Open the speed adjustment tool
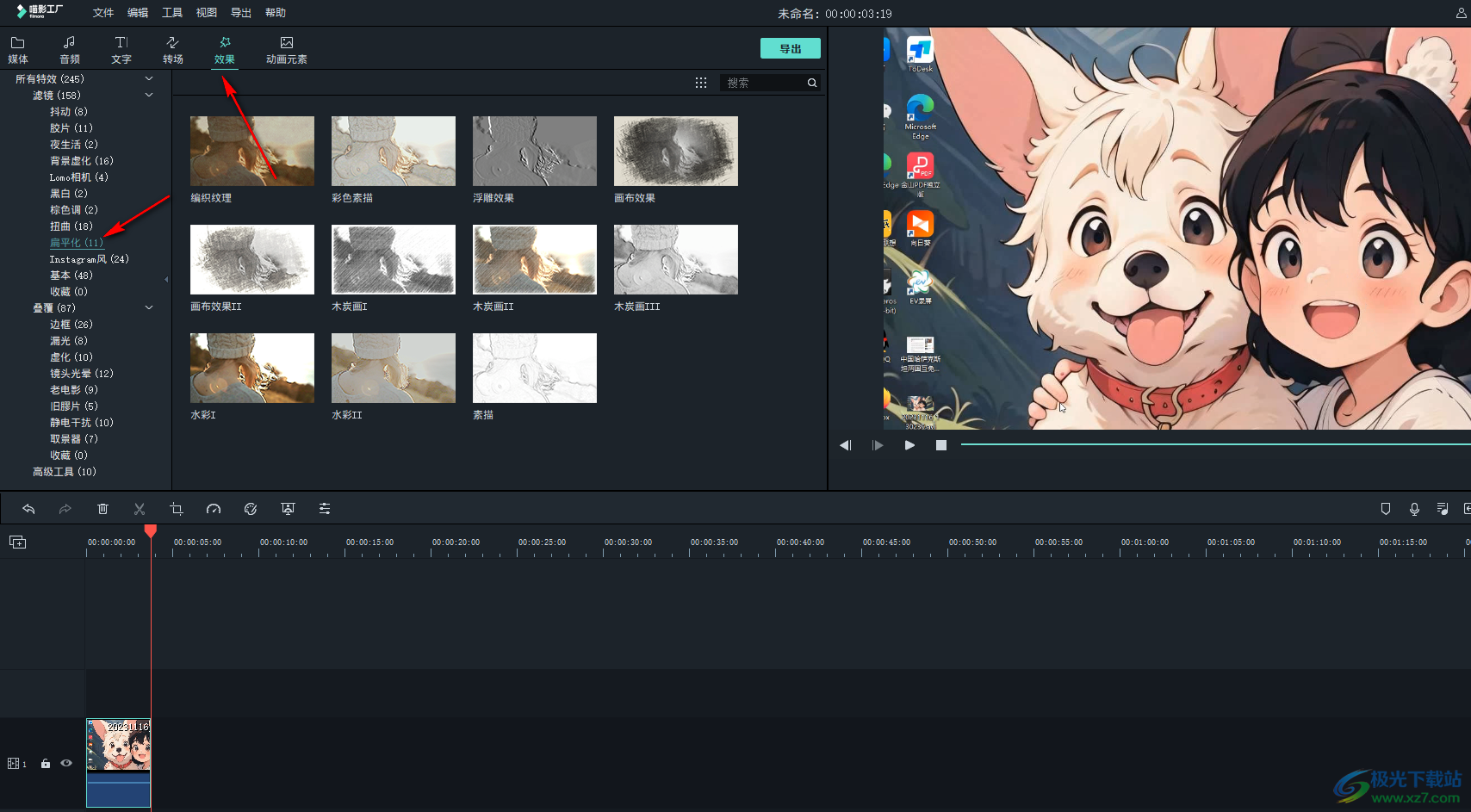 [214, 509]
